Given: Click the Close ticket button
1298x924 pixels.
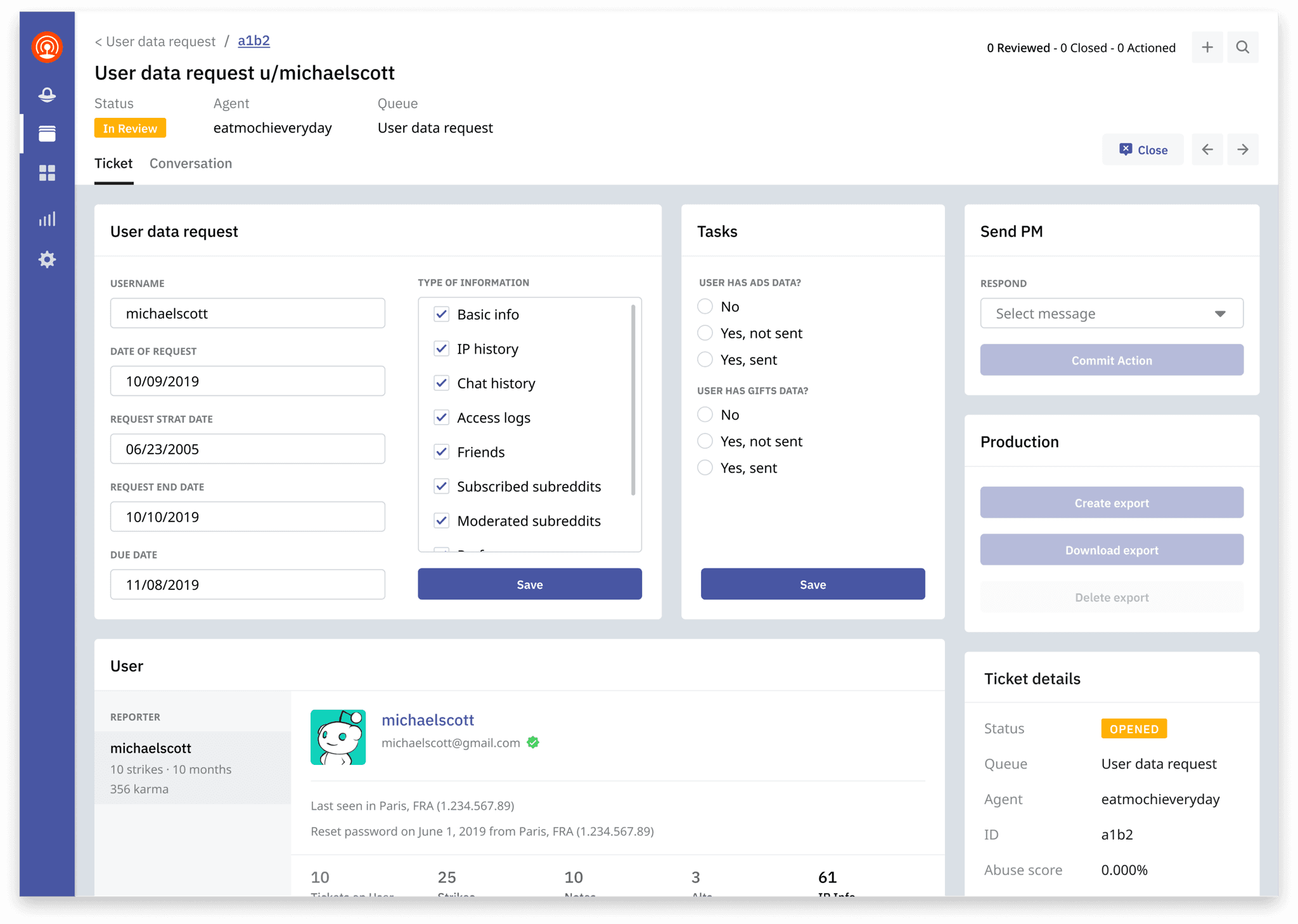Looking at the screenshot, I should (x=1143, y=150).
